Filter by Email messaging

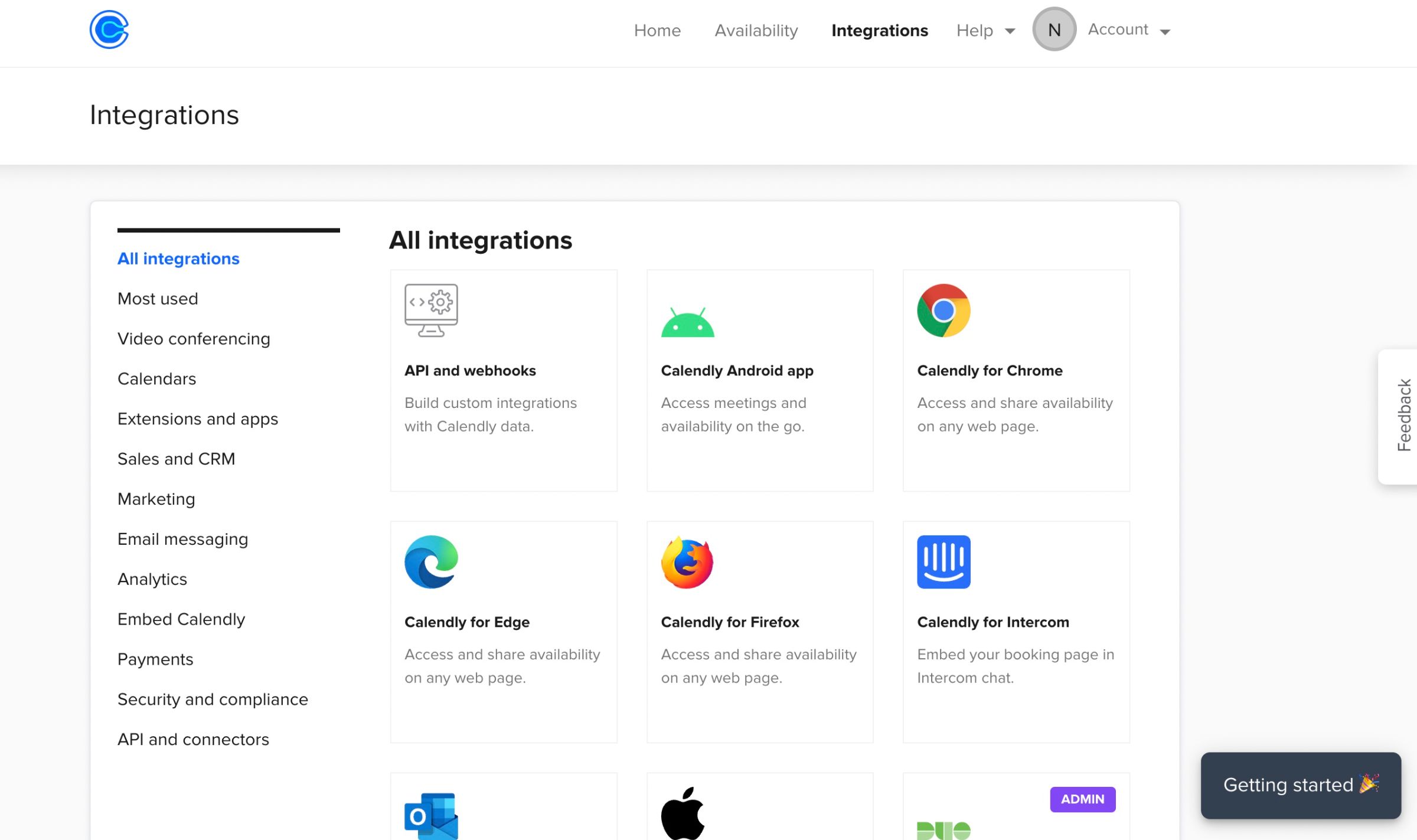[x=182, y=539]
